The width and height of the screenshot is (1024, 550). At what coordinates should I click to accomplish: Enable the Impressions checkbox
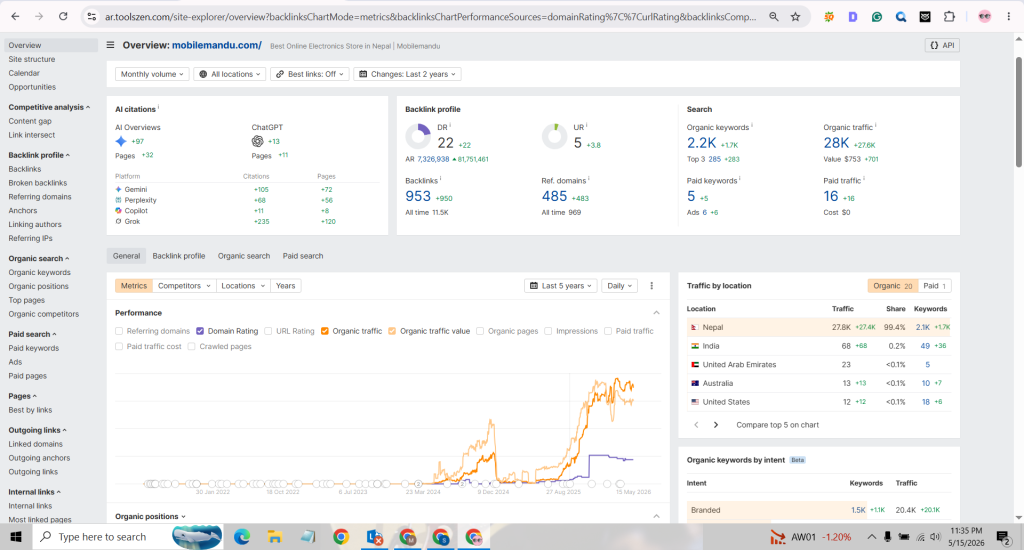pos(548,331)
